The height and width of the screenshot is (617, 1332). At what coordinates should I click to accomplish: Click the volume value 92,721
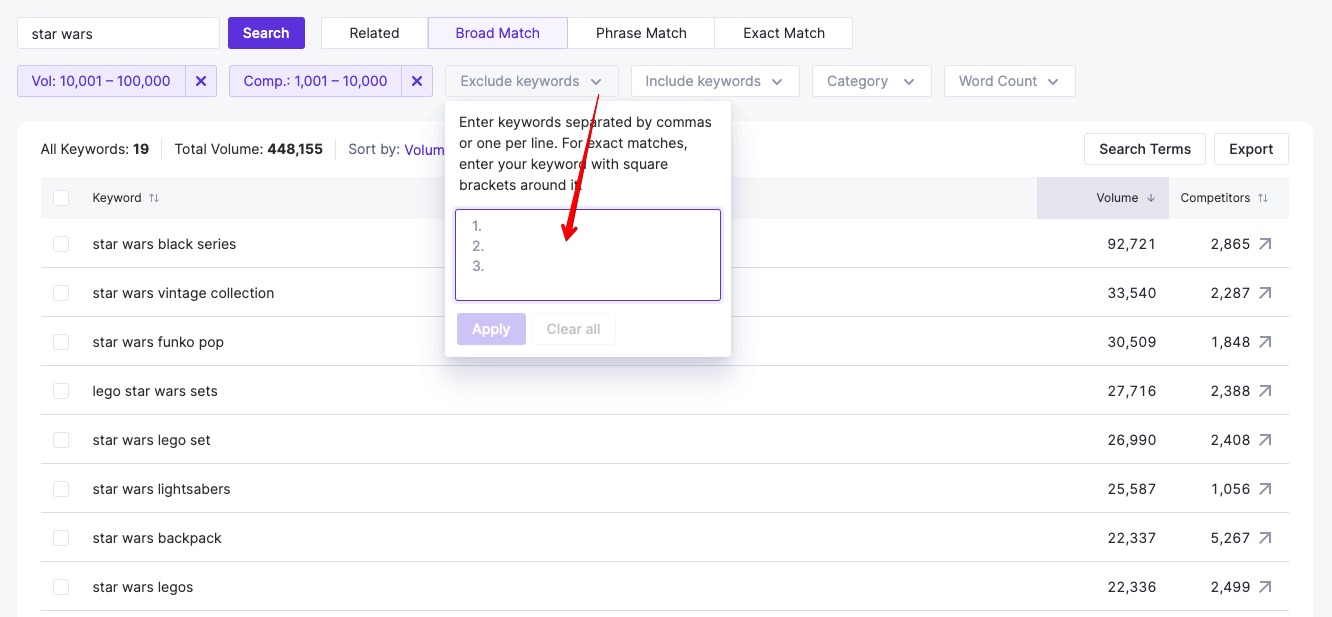1132,244
